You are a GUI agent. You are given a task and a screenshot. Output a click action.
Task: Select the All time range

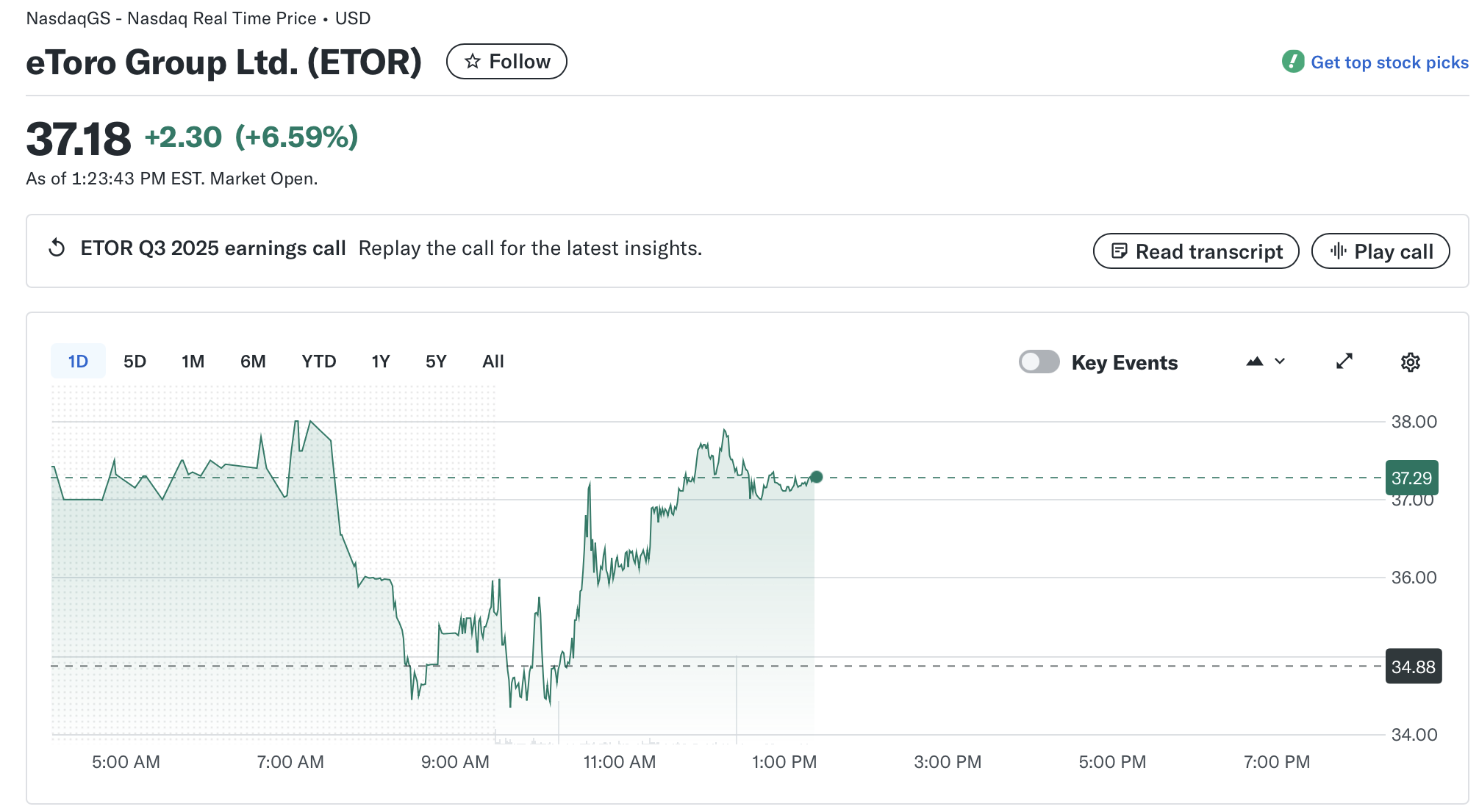tap(493, 361)
